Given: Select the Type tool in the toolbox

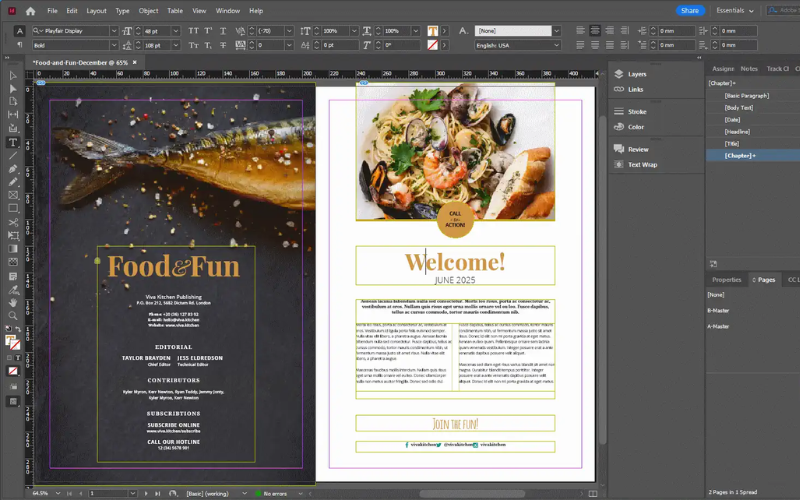Looking at the screenshot, I should tap(13, 142).
